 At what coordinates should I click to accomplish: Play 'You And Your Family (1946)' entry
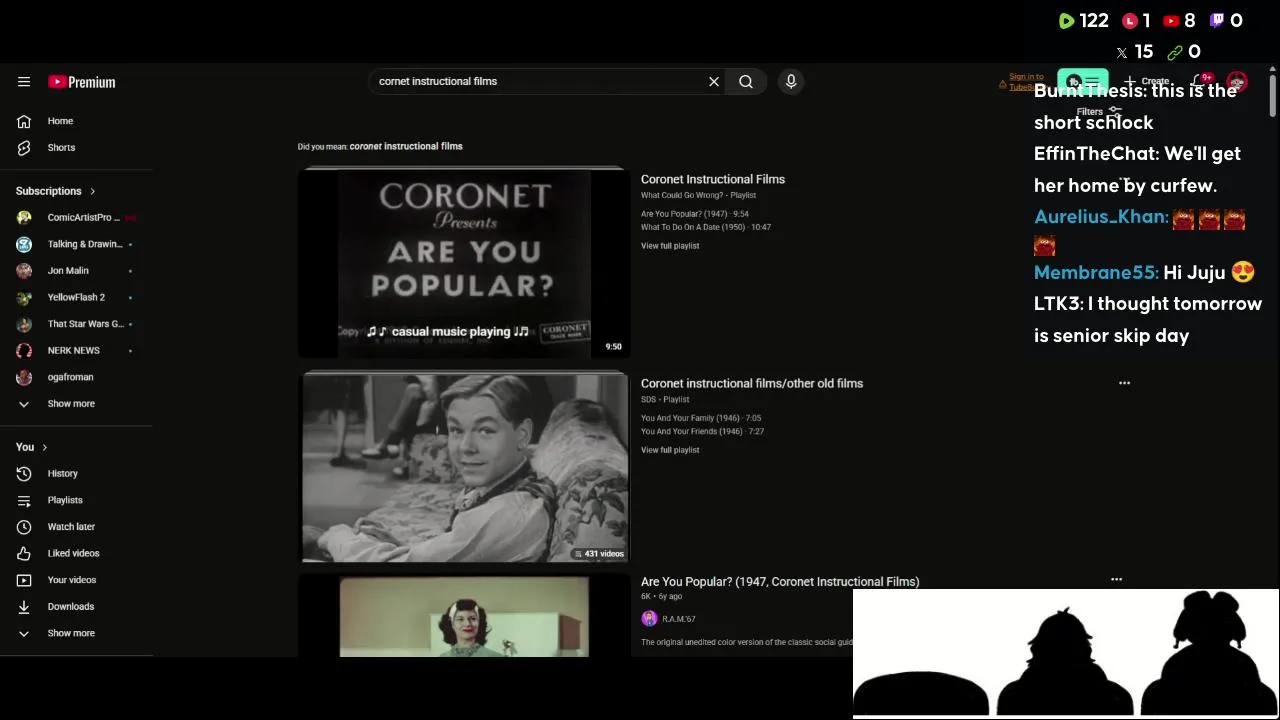tap(701, 418)
